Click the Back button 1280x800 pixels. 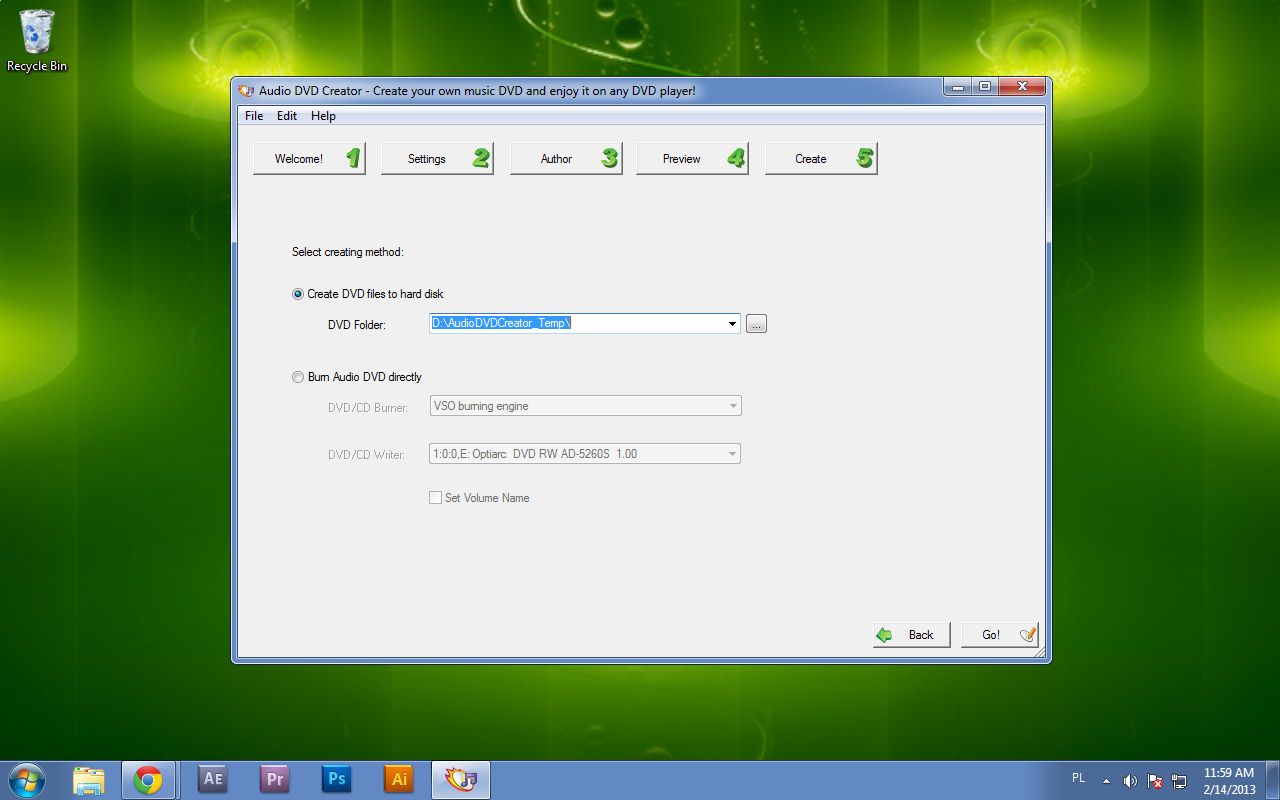pyautogui.click(x=911, y=635)
